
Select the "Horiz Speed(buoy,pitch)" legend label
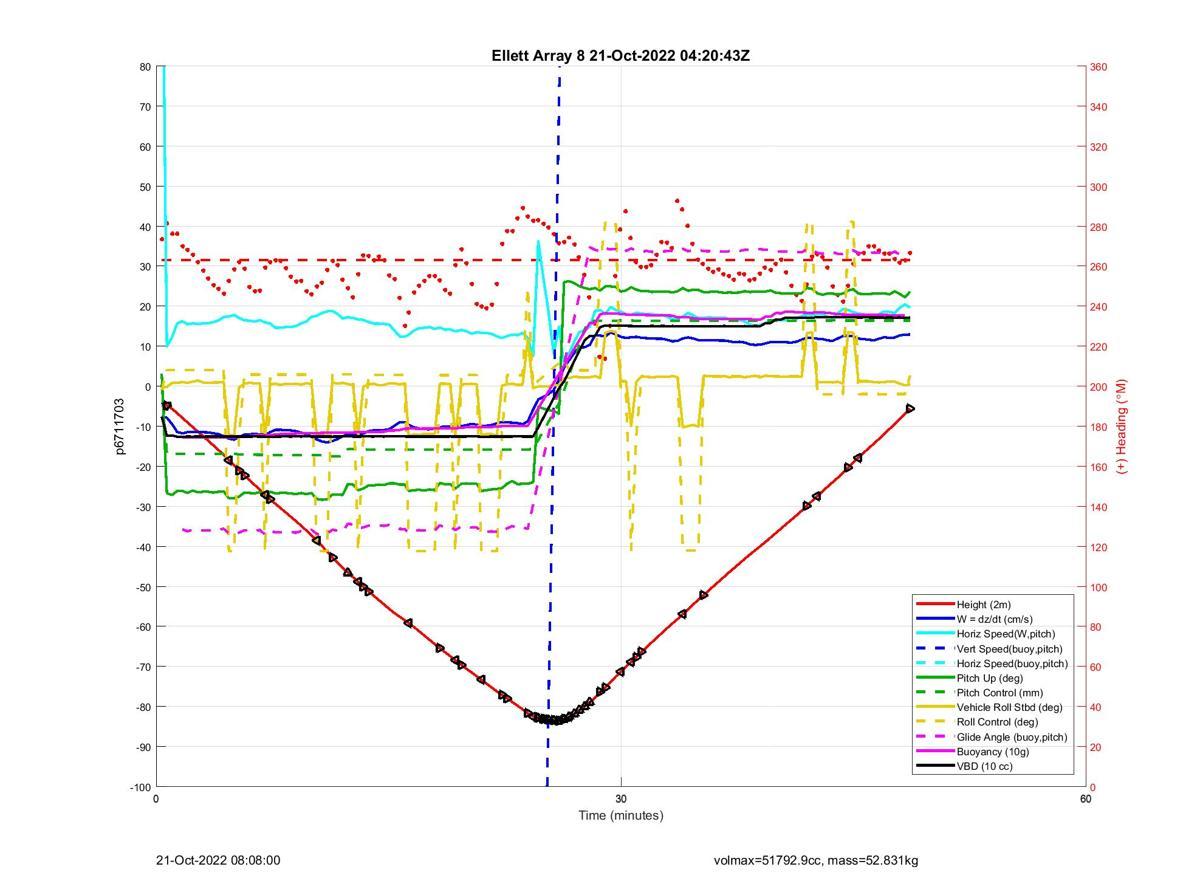click(x=1013, y=663)
